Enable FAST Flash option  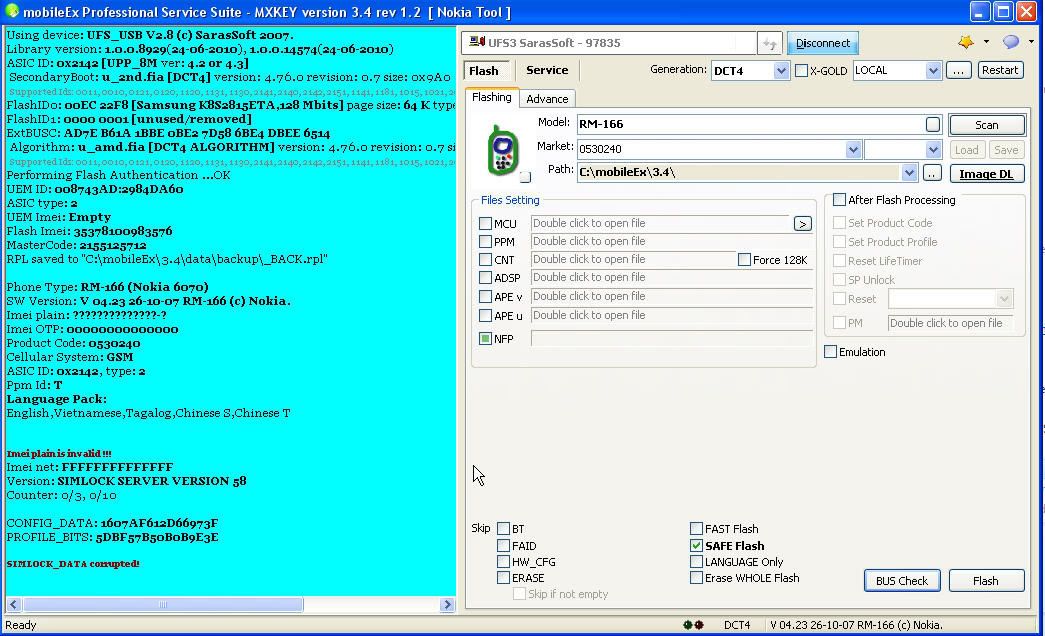click(x=696, y=529)
